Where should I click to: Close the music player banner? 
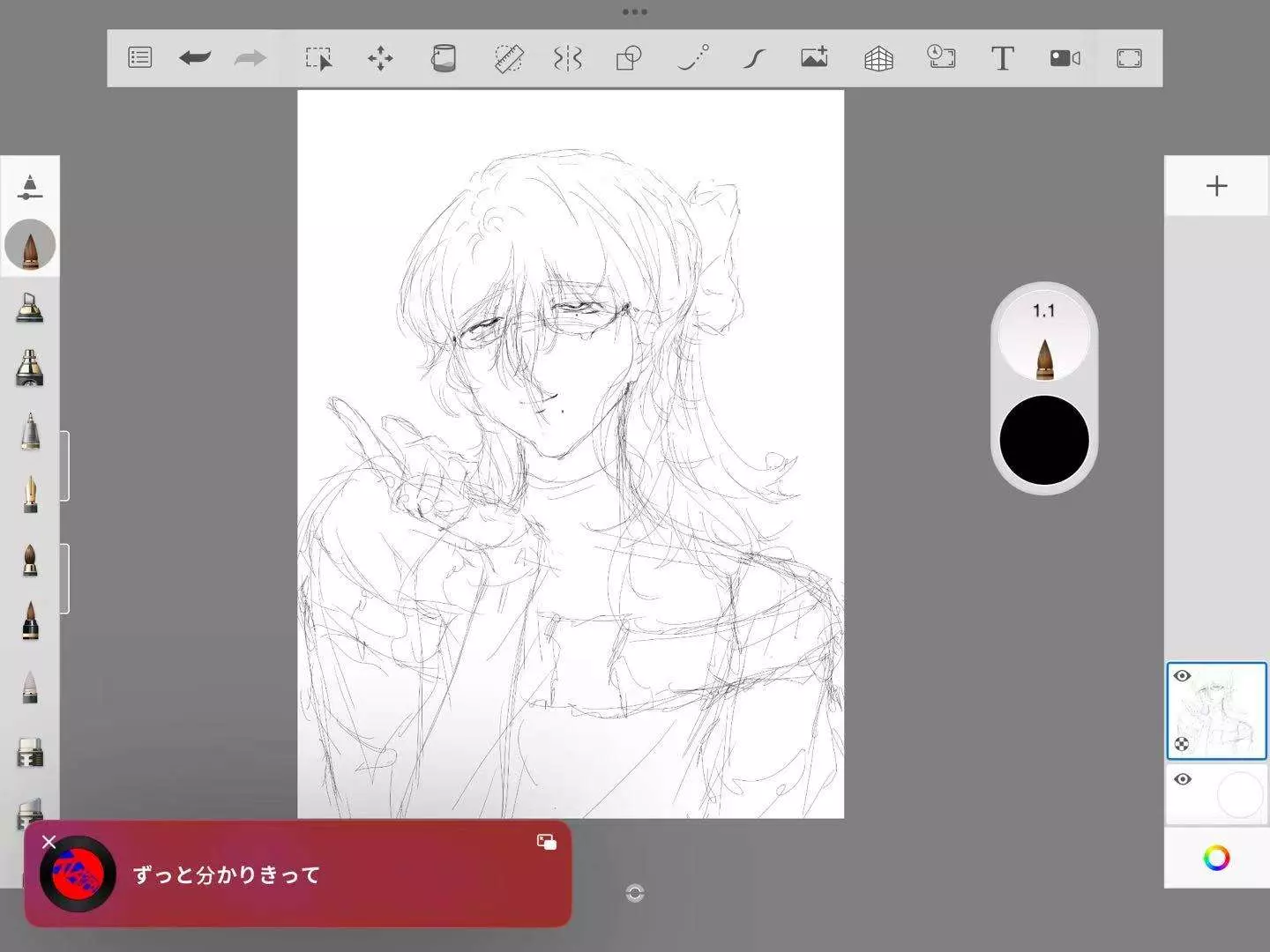49,843
